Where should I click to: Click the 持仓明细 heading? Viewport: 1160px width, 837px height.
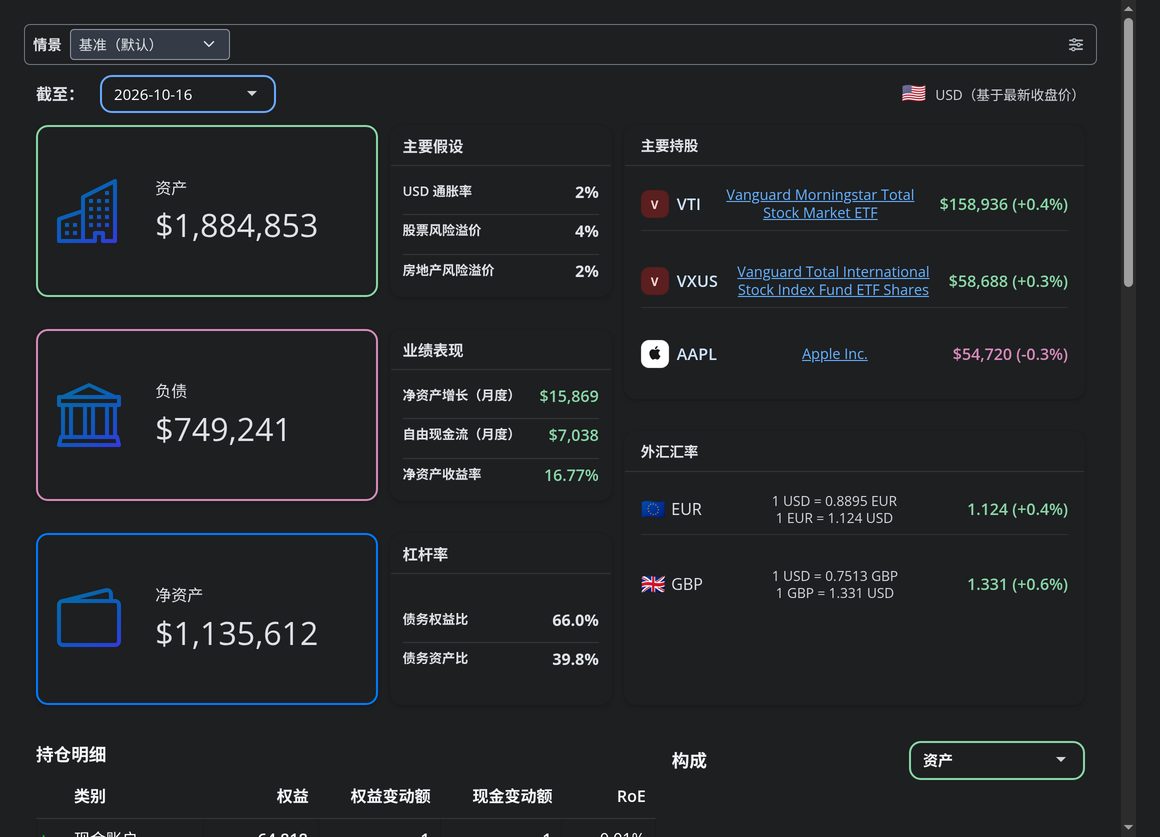tap(71, 755)
